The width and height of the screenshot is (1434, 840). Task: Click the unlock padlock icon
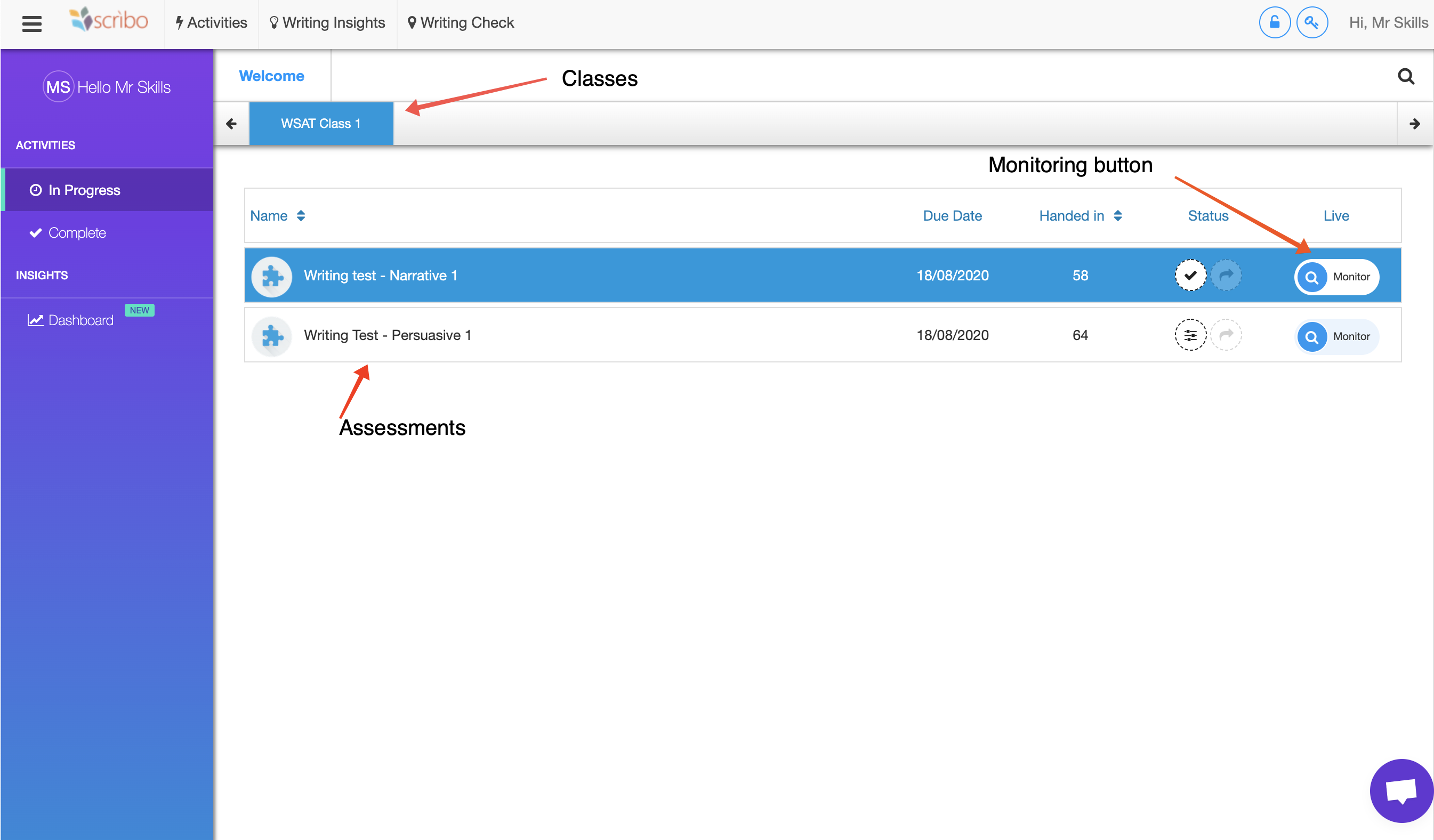[x=1274, y=23]
